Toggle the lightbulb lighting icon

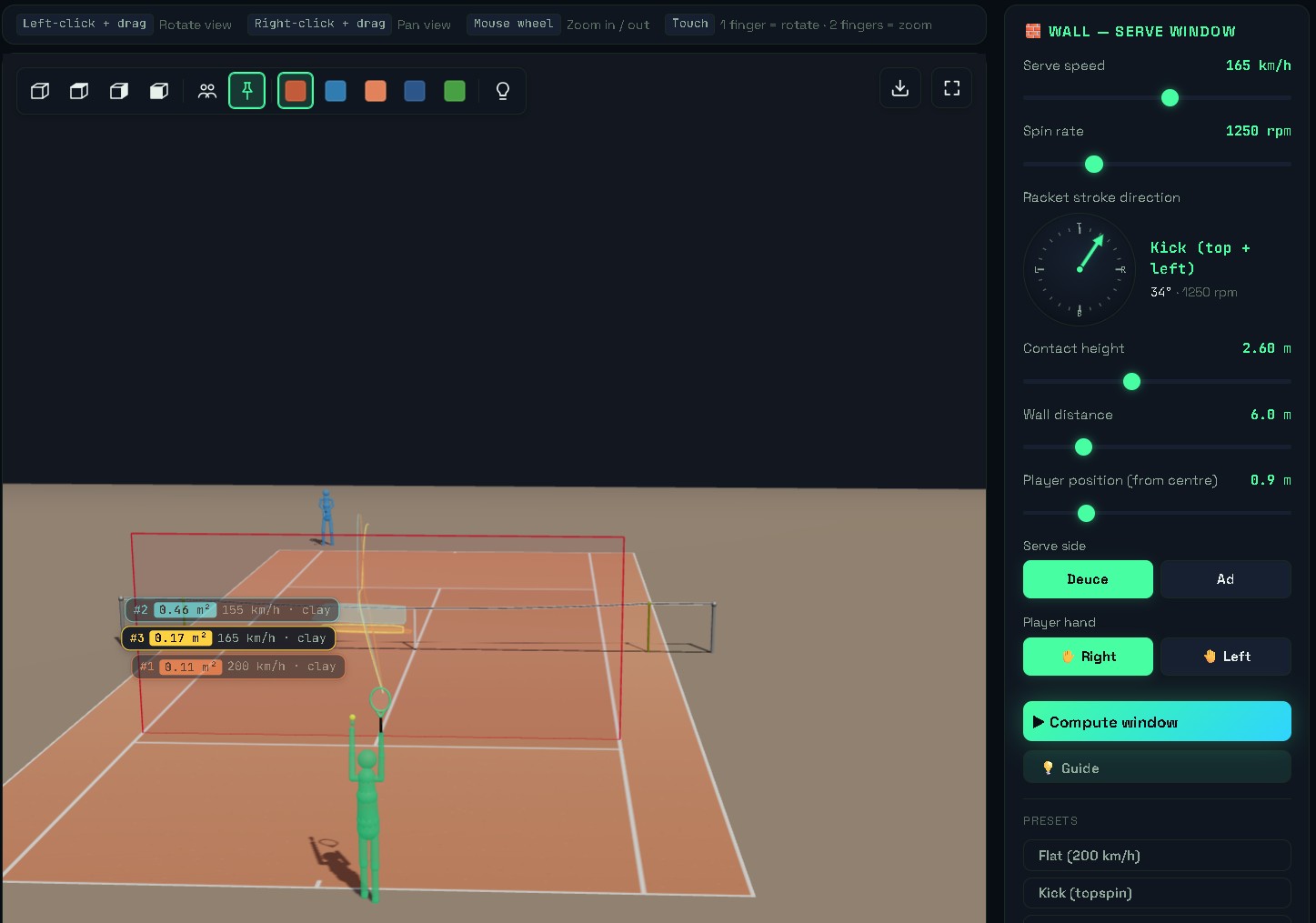503,91
